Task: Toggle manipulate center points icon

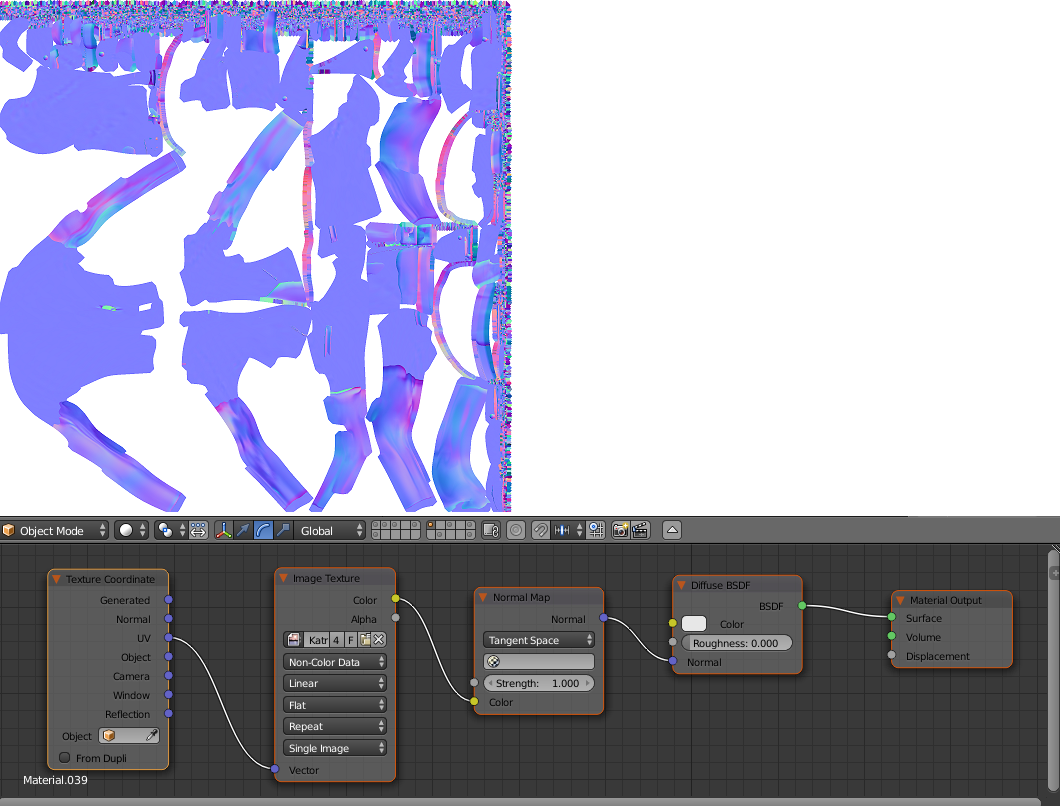Action: coord(197,531)
